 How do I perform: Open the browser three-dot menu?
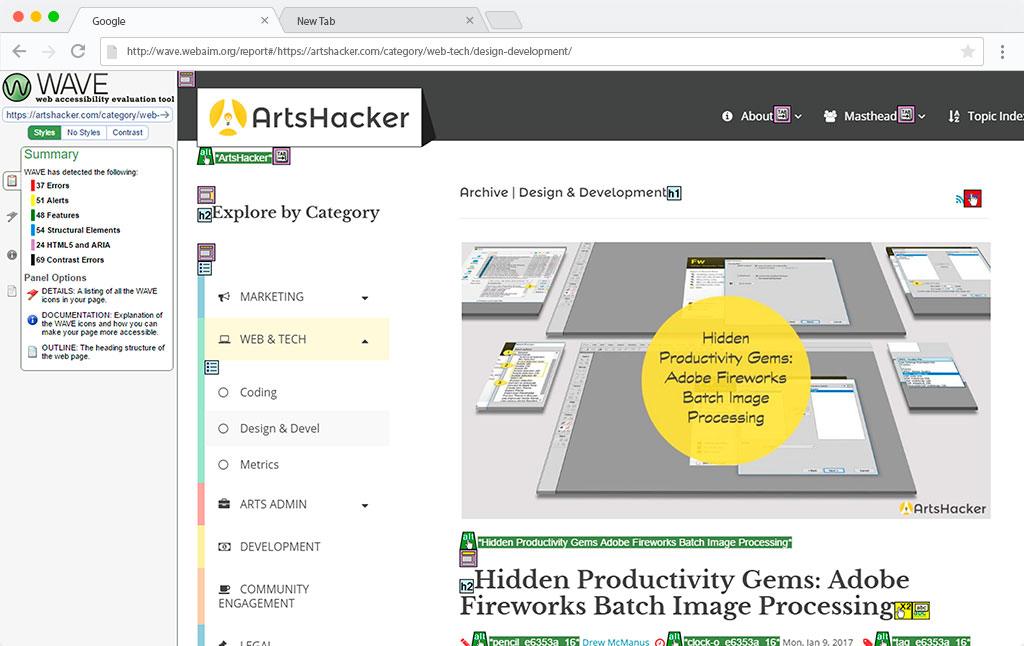1002,52
